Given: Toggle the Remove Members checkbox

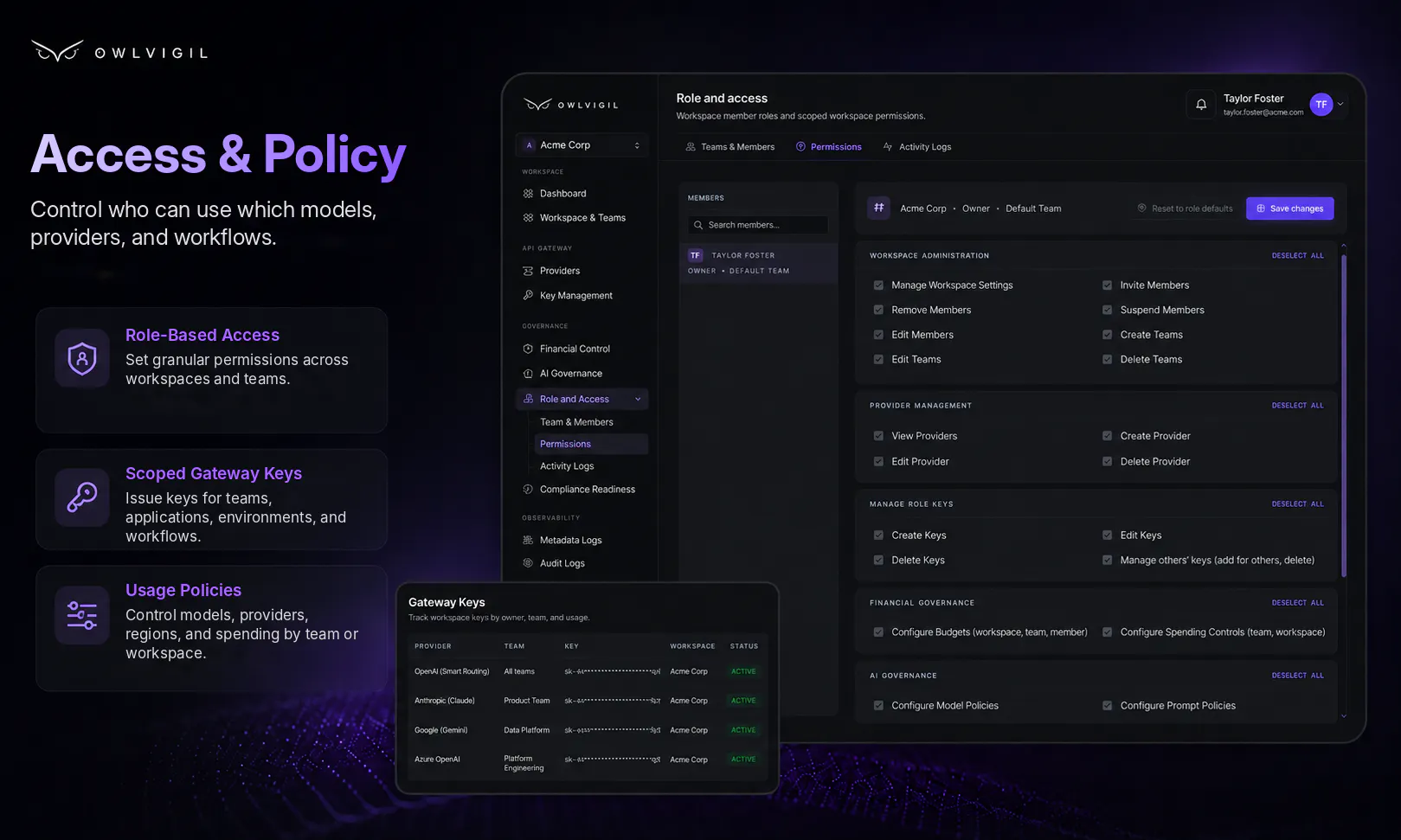Looking at the screenshot, I should [878, 310].
